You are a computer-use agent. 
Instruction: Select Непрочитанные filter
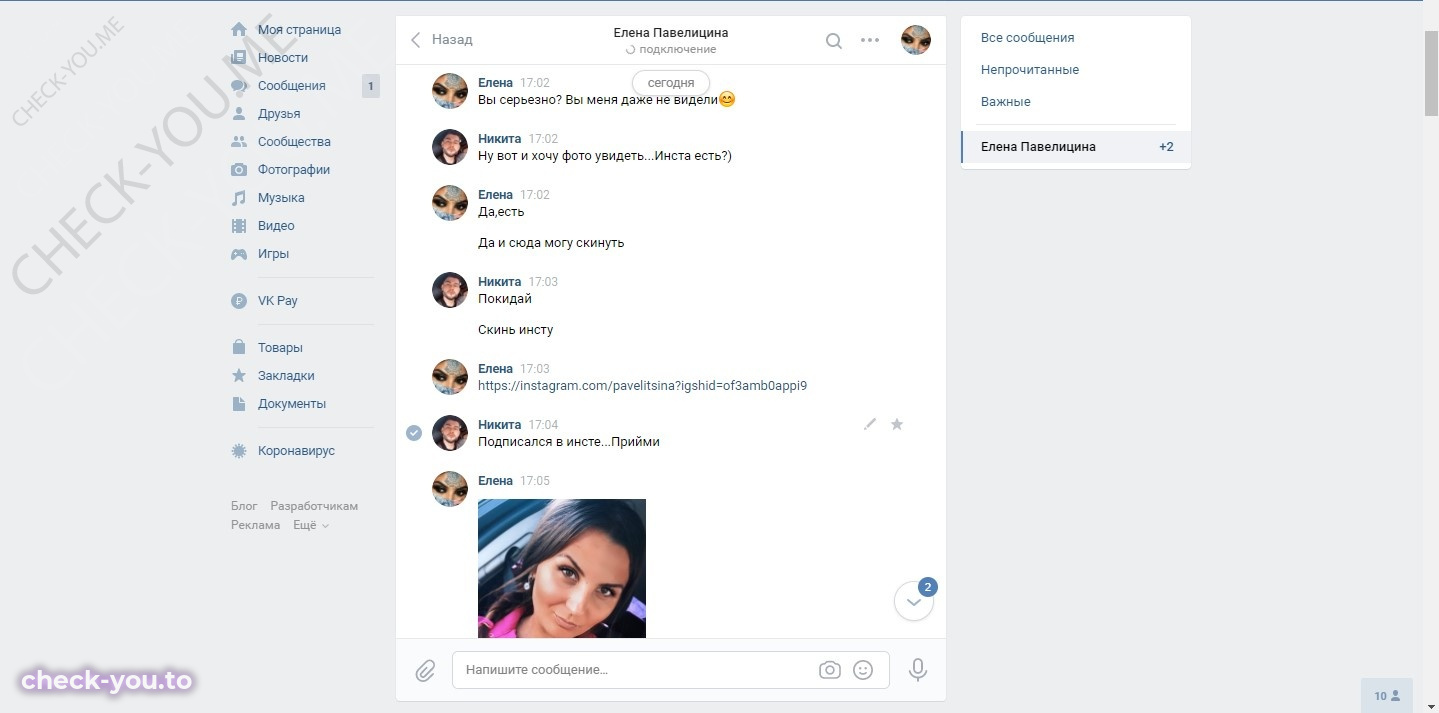tap(1030, 70)
